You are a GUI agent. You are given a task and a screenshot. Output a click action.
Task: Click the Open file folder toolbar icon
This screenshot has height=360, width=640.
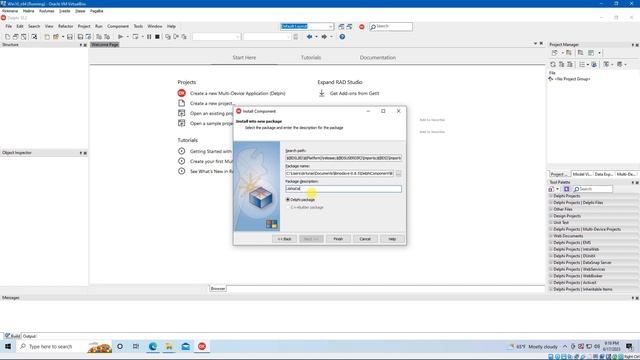pyautogui.click(x=56, y=37)
